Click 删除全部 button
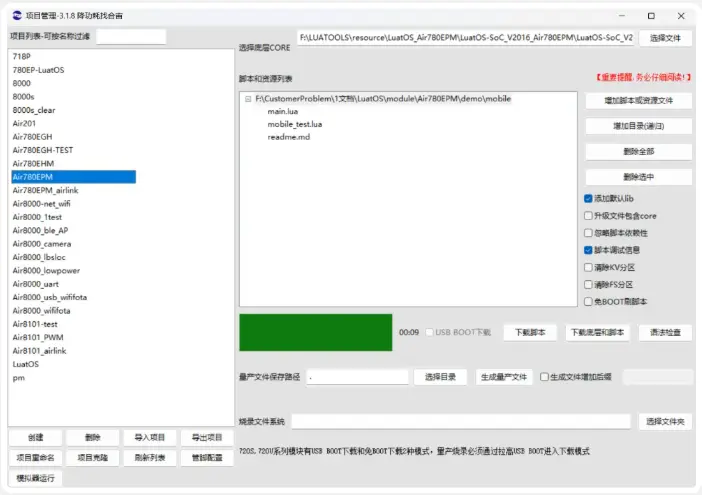Viewport: 702px width, 495px height. (x=638, y=152)
